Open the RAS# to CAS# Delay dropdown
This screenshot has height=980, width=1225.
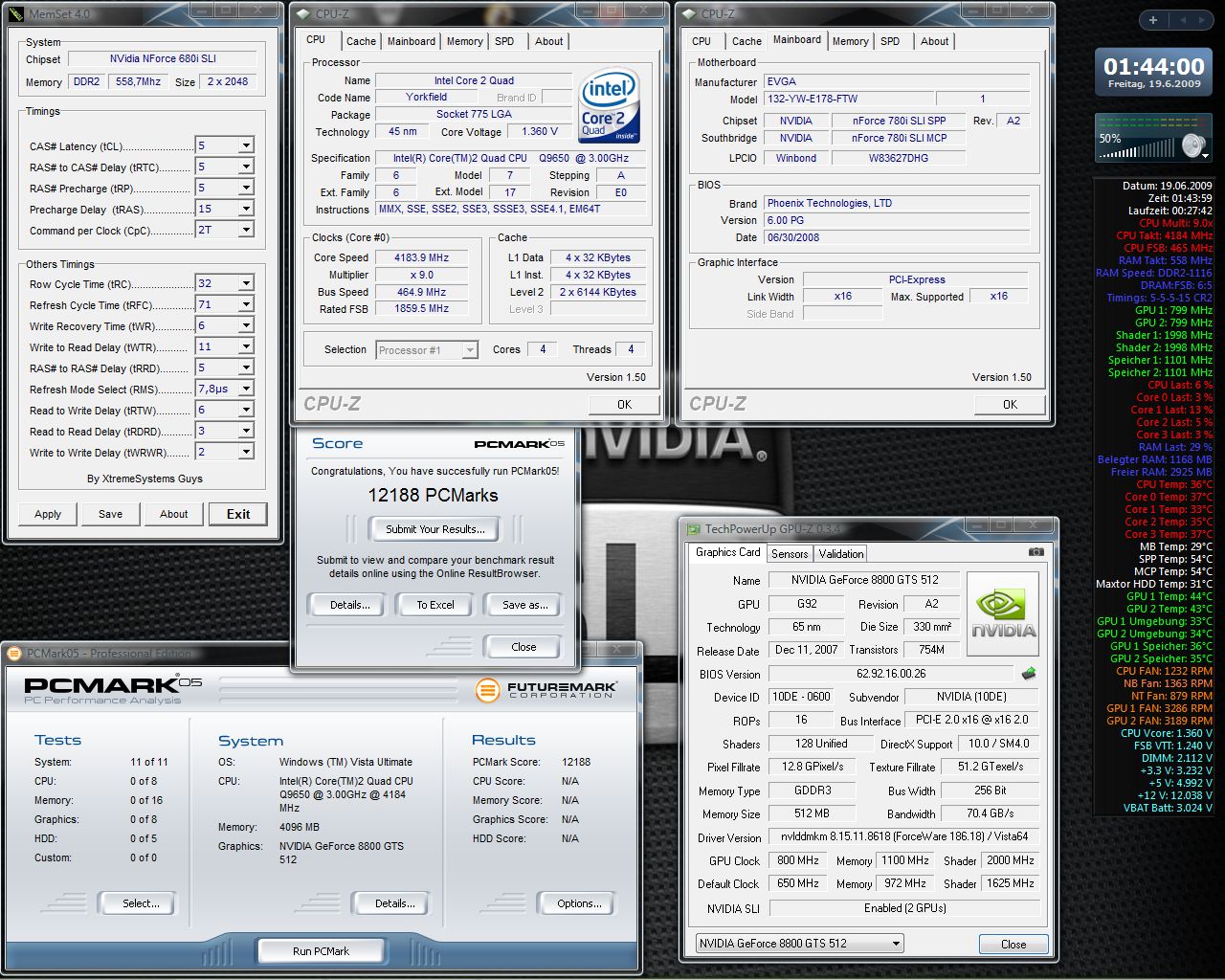point(246,167)
